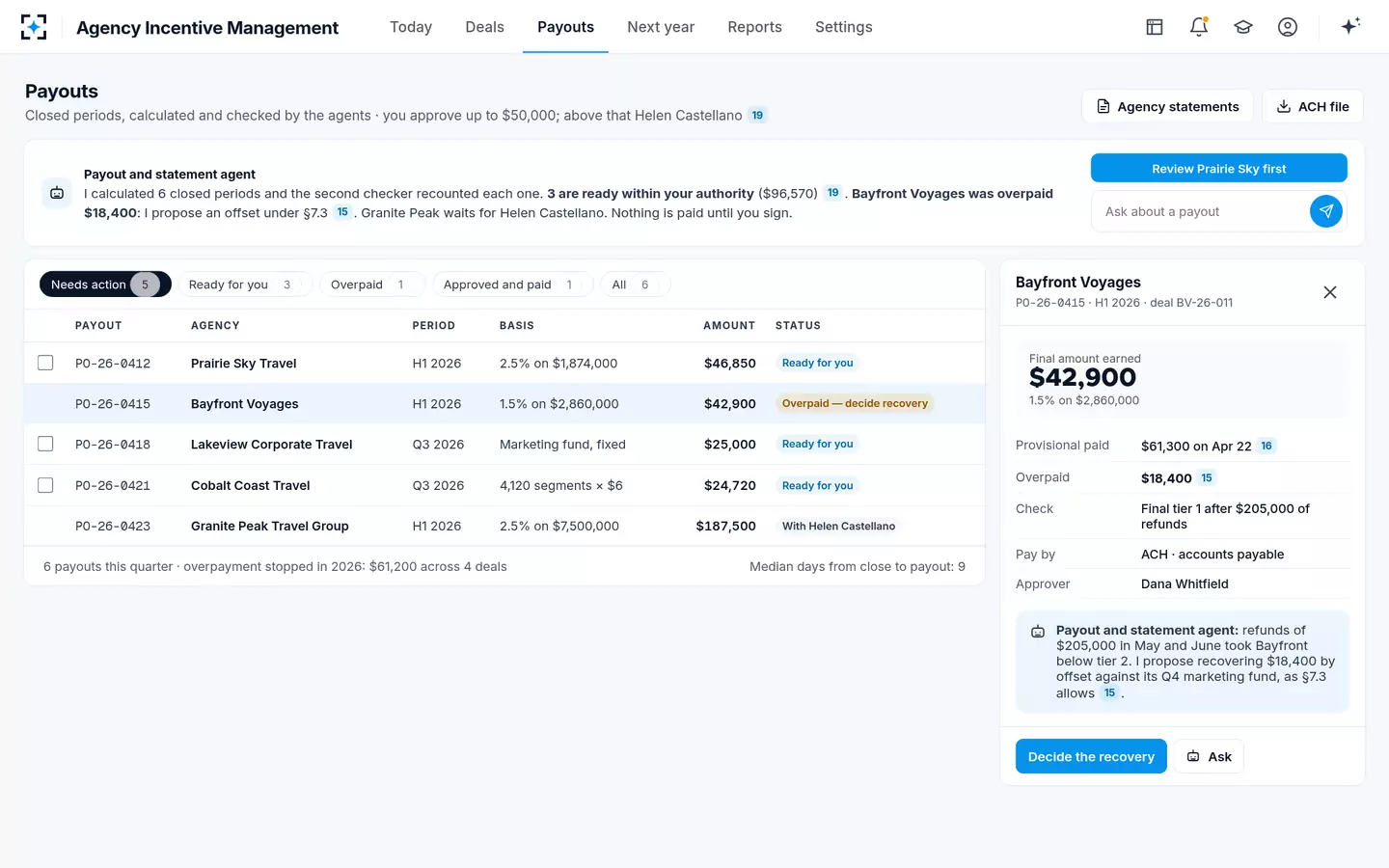Click citation badge 19 beside Helen Castellano

click(x=757, y=116)
